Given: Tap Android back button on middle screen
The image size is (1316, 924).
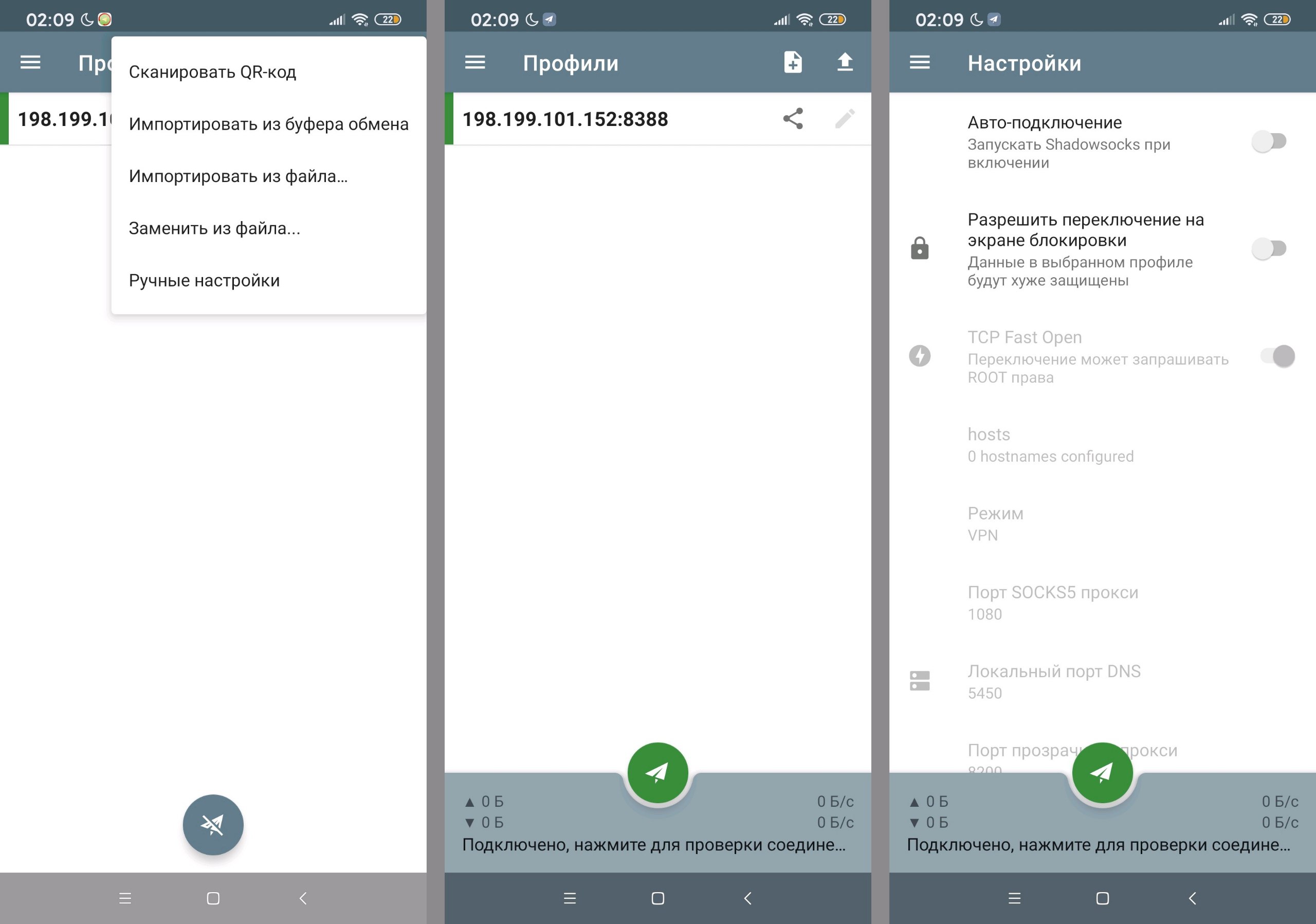Looking at the screenshot, I should 747,898.
